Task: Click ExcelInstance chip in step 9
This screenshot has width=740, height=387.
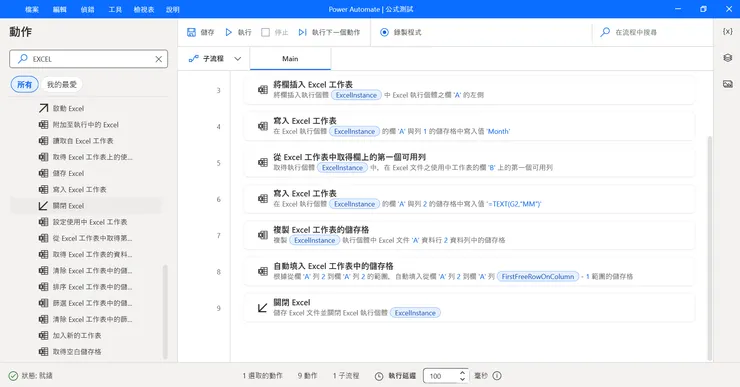Action: click(415, 313)
